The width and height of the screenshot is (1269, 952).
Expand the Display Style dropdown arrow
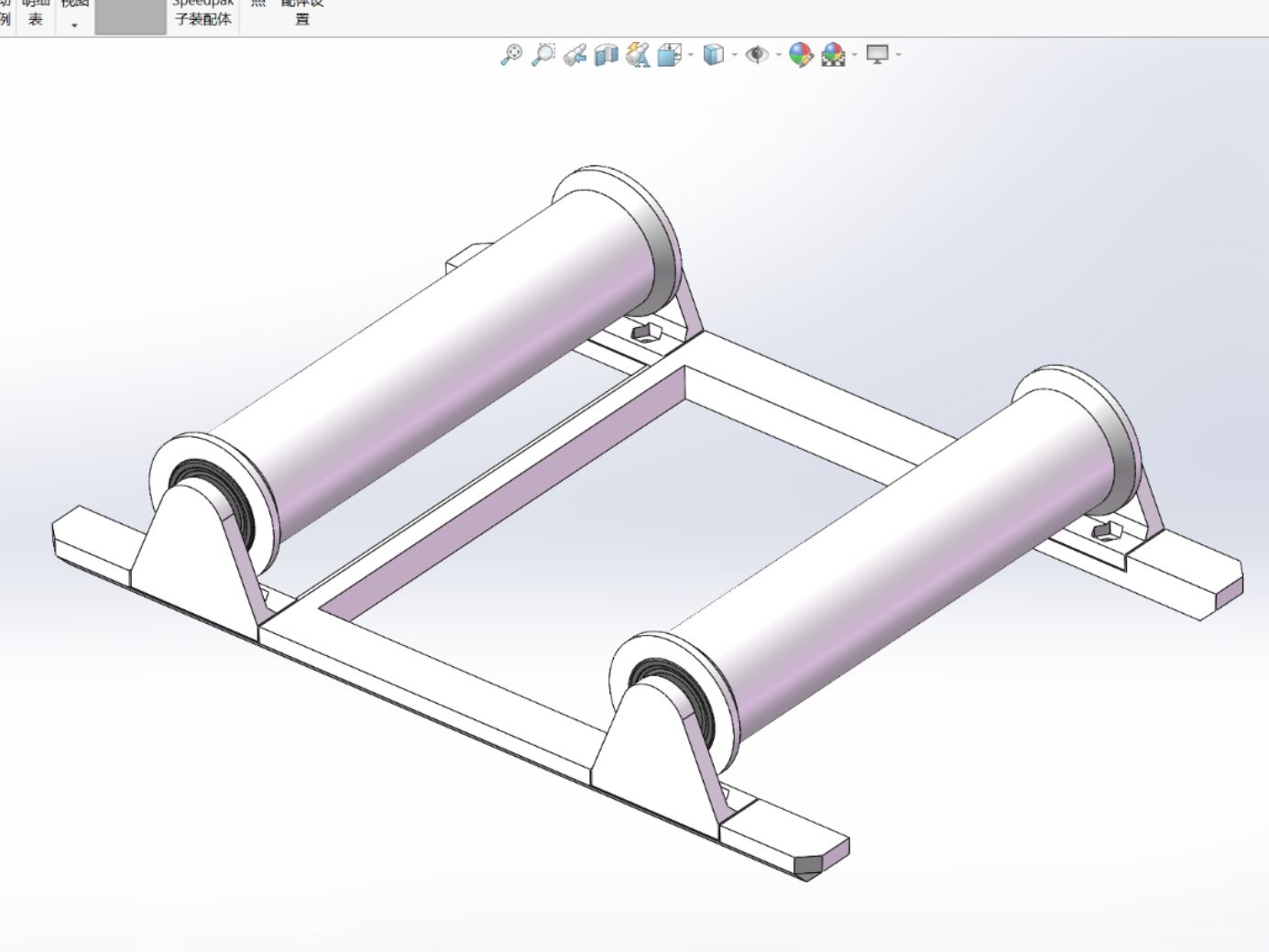(x=735, y=55)
